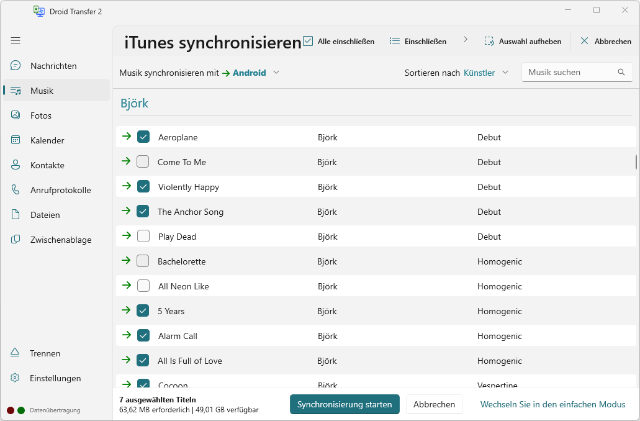
Task: Click green sync arrow for Play Dead
Action: [x=127, y=236]
